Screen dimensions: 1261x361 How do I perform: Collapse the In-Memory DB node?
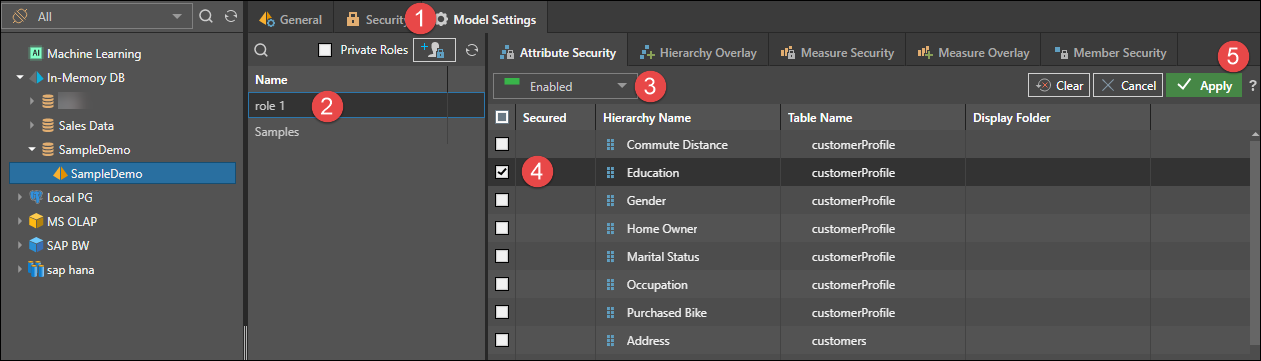[20, 78]
